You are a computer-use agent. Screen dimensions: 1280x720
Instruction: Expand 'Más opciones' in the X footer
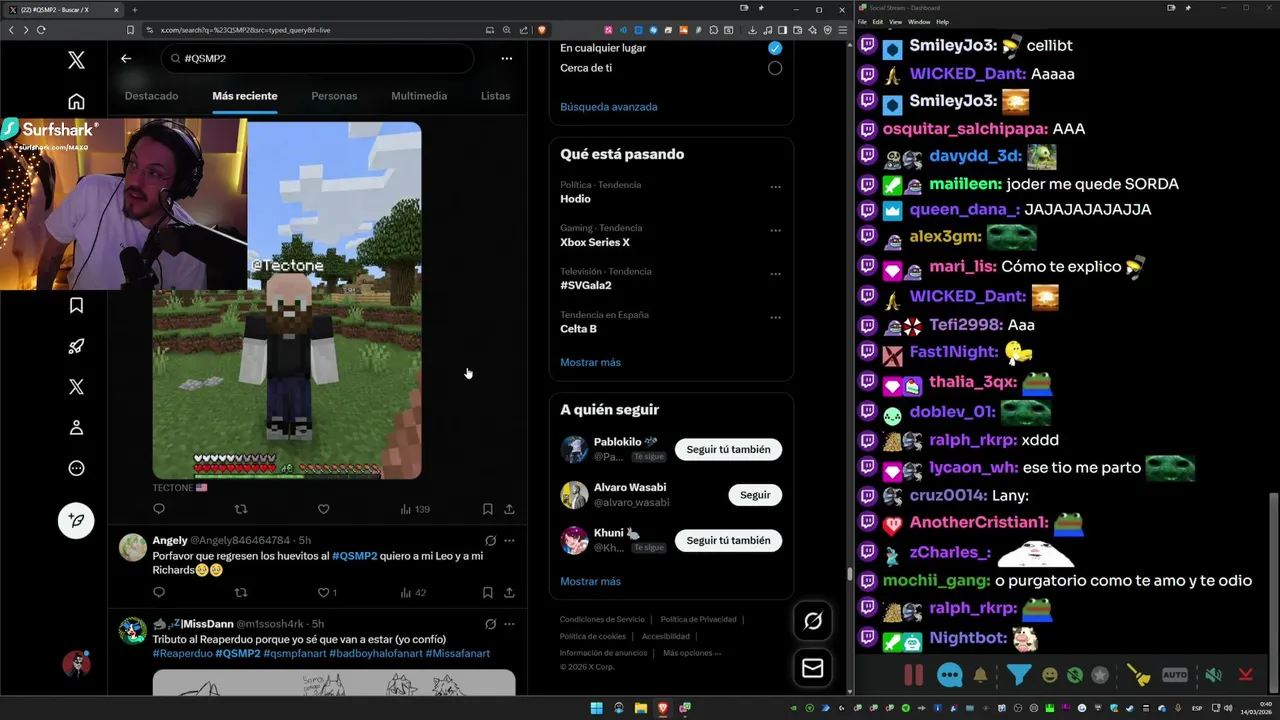pos(692,653)
